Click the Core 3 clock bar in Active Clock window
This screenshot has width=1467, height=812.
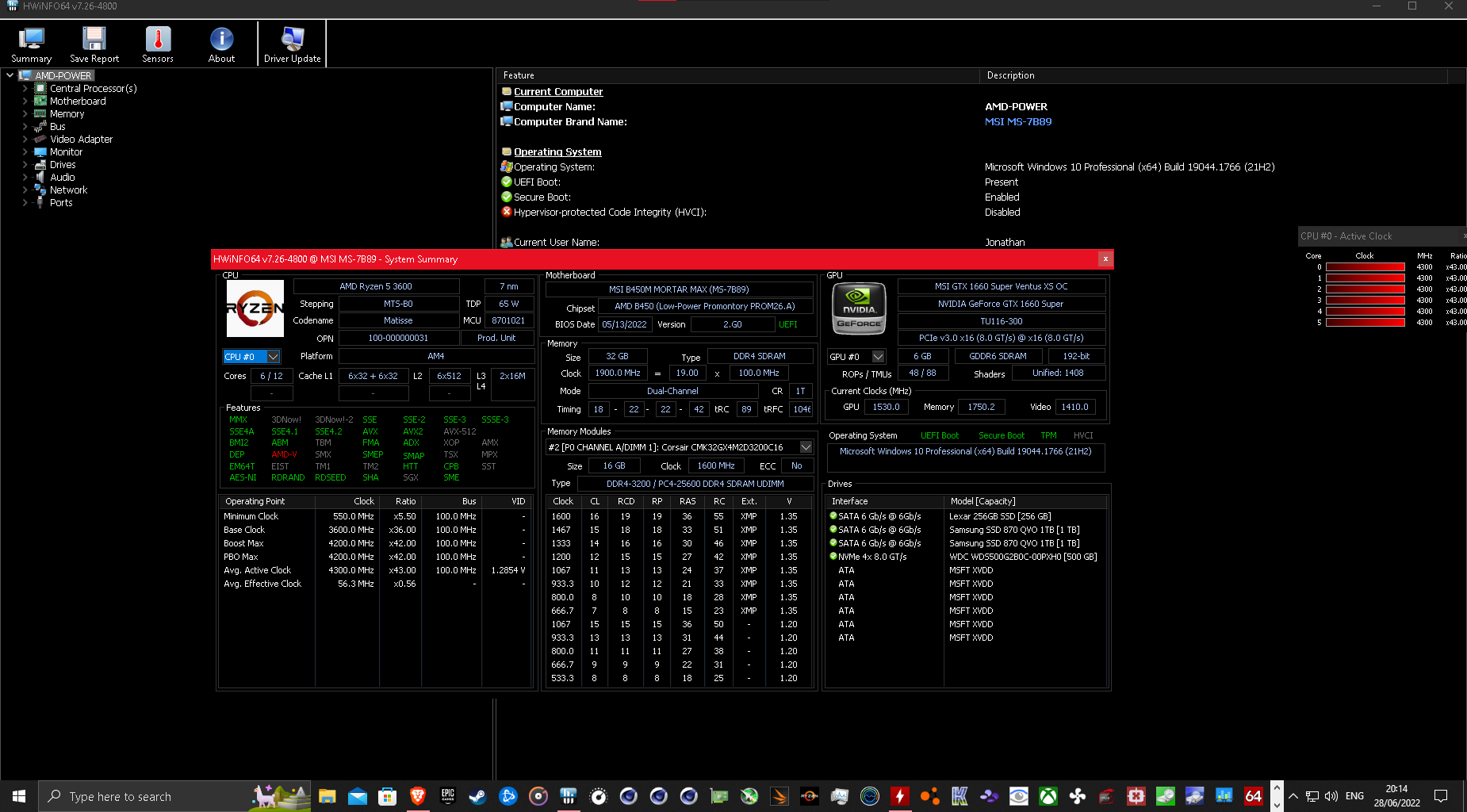1365,301
